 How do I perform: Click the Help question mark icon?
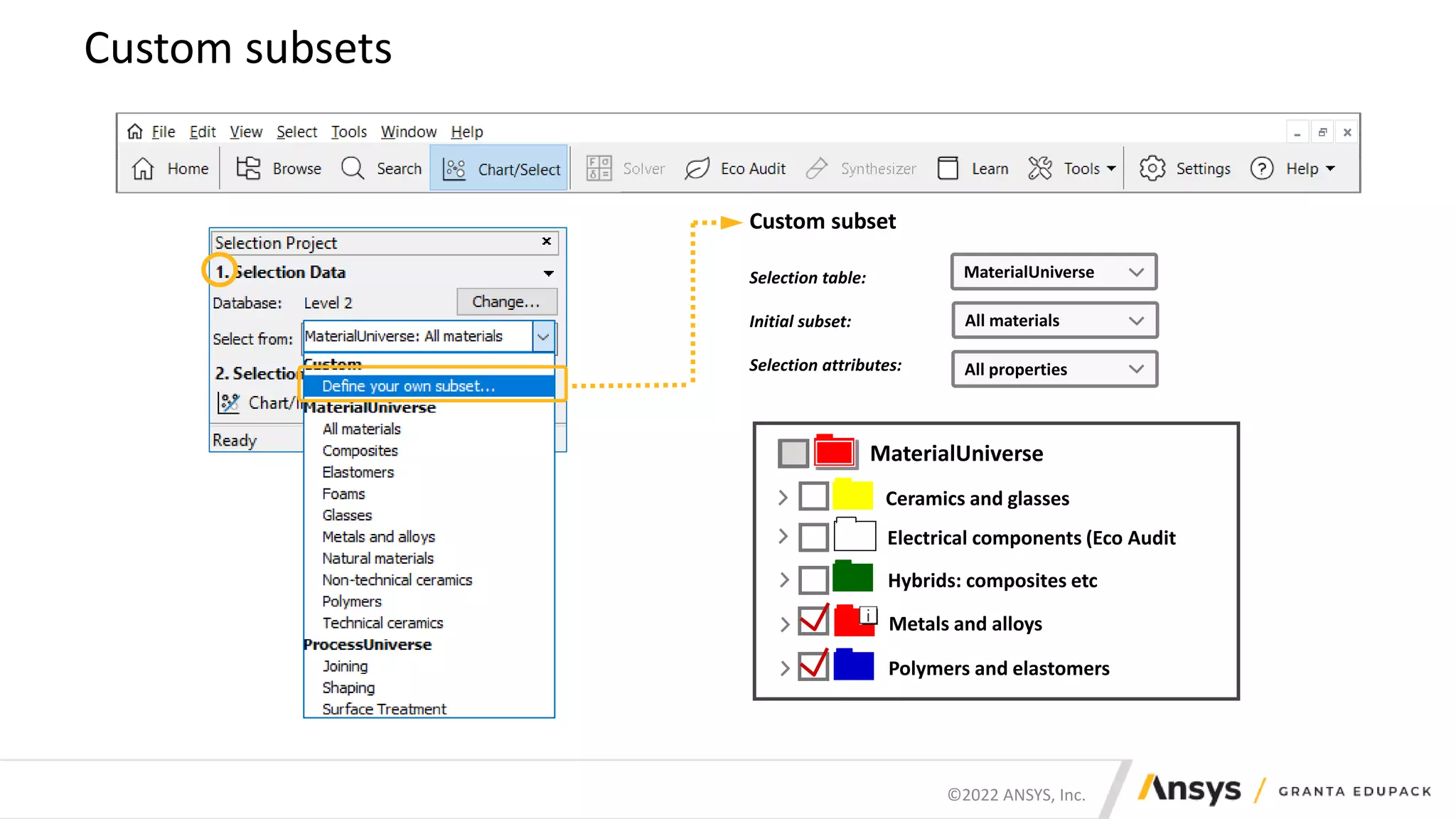tap(1262, 168)
